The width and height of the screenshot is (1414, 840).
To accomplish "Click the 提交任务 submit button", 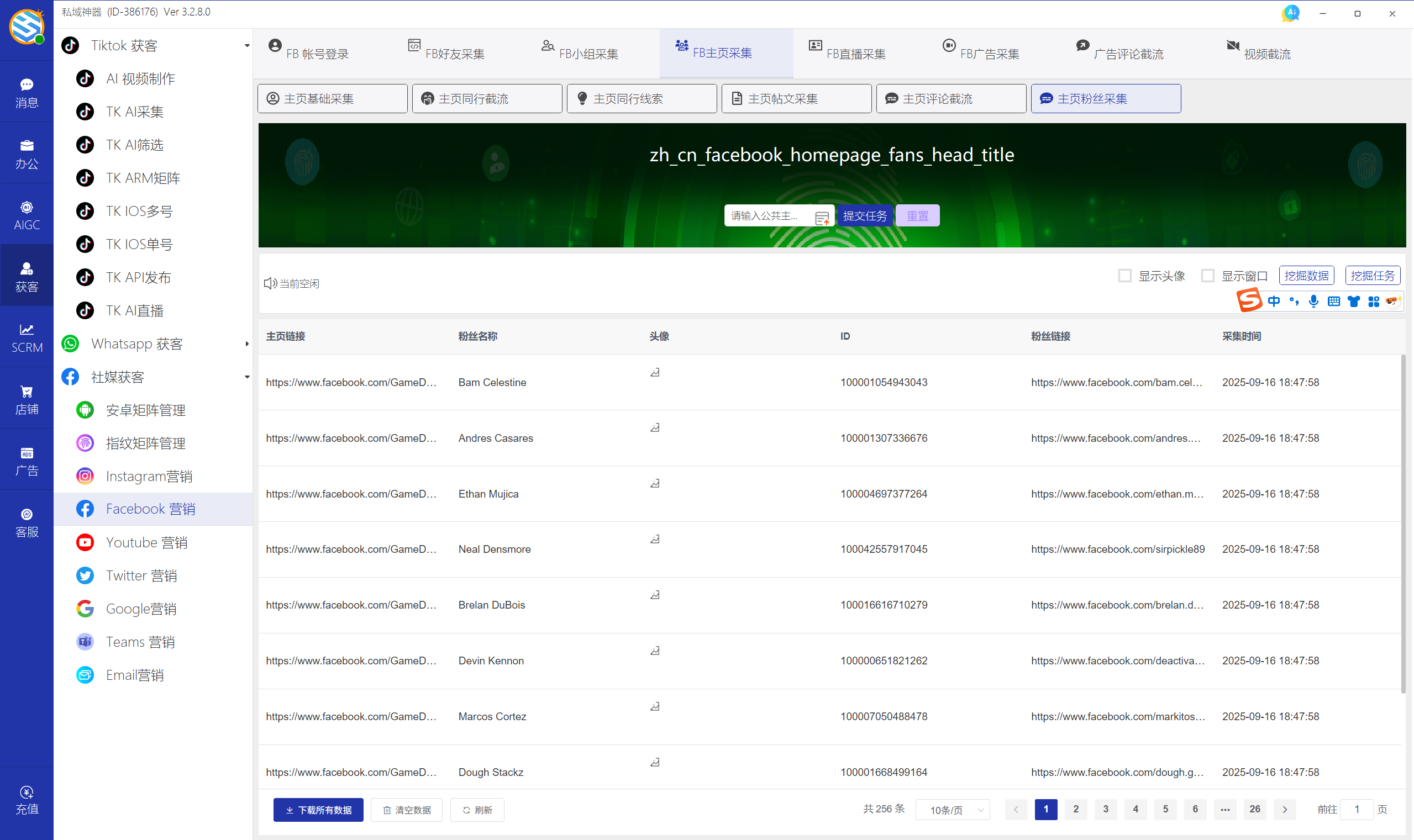I will coord(865,215).
